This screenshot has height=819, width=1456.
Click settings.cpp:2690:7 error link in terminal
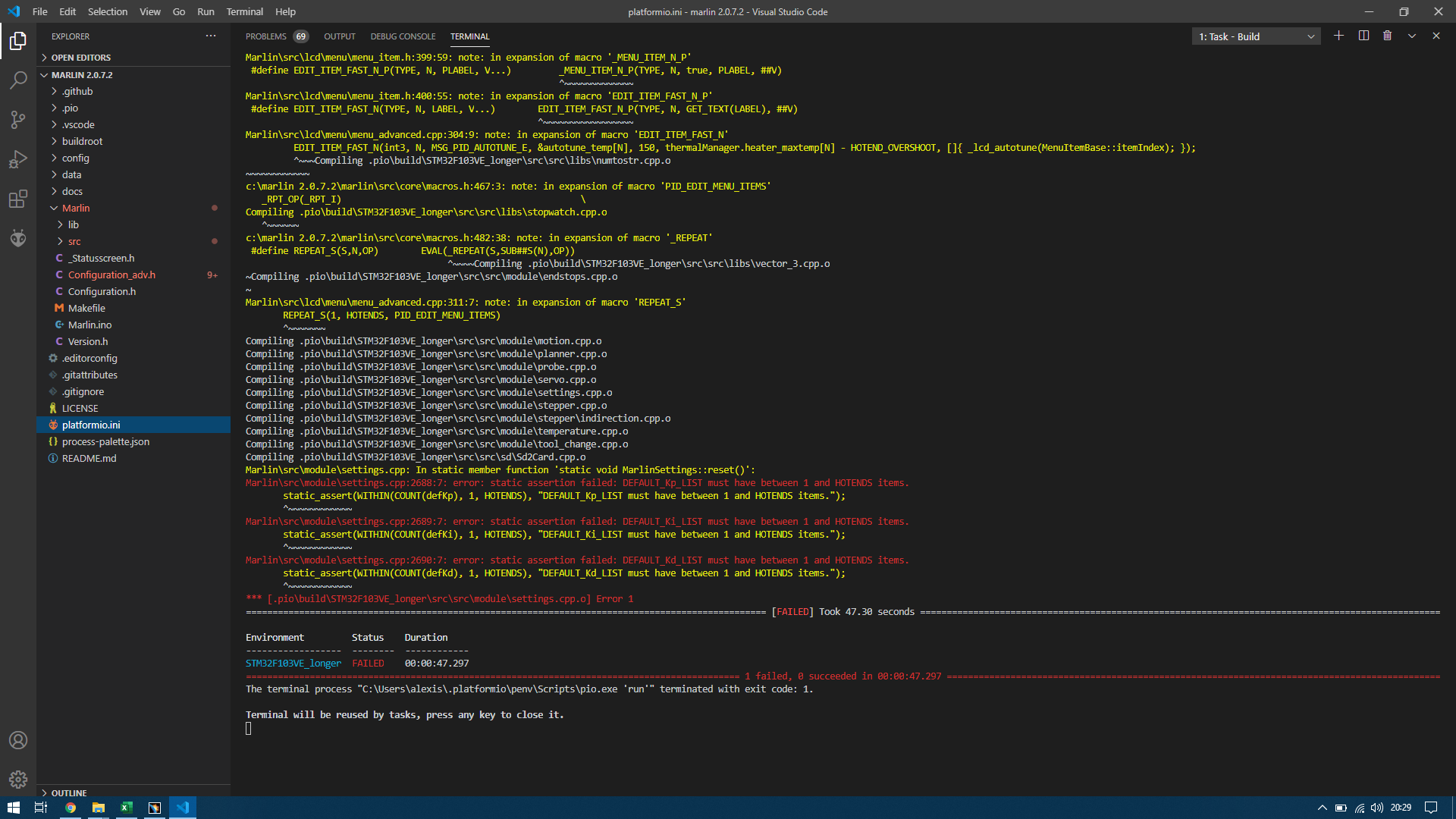tap(346, 560)
